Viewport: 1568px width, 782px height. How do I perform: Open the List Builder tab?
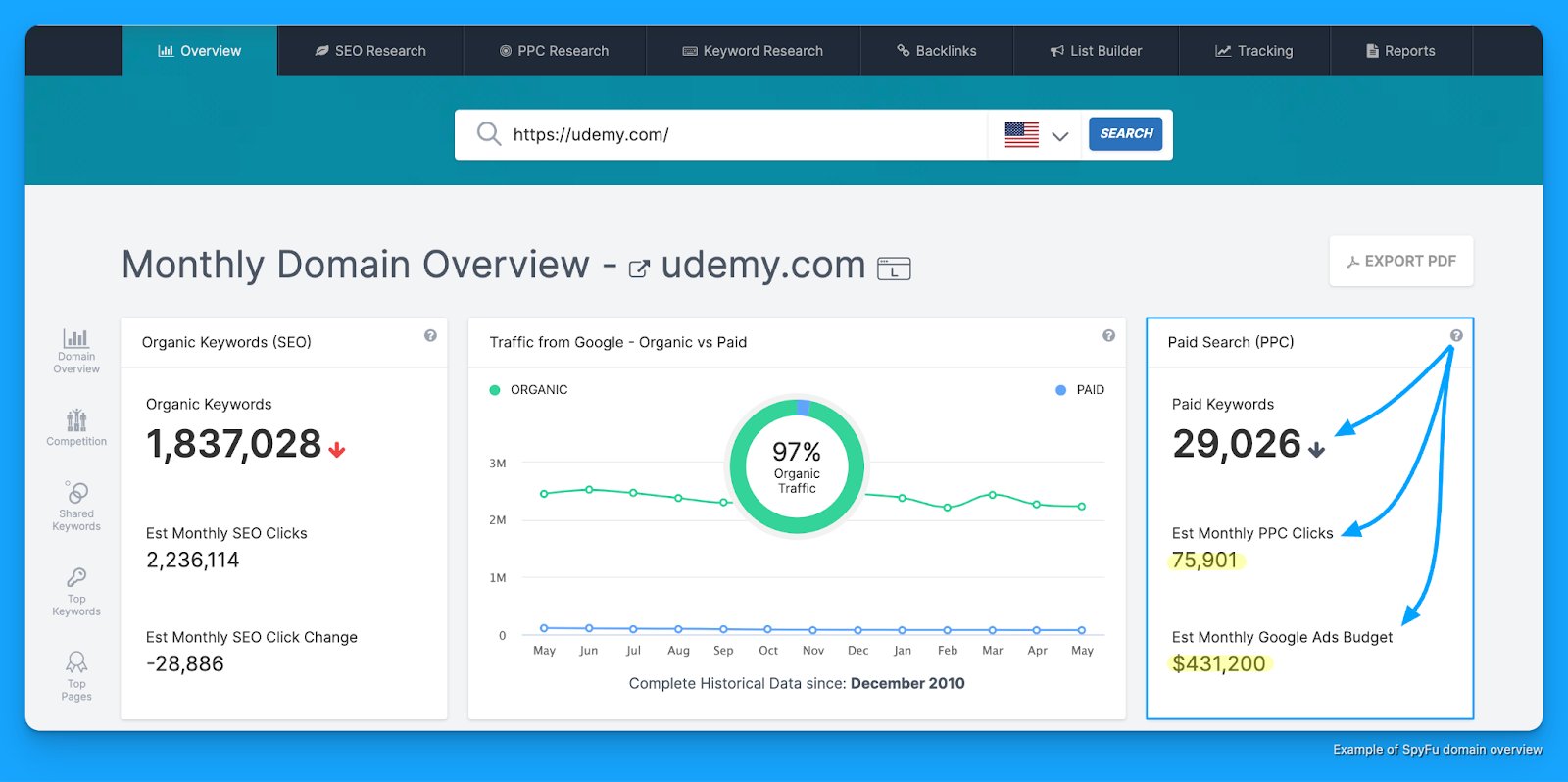tap(1096, 51)
